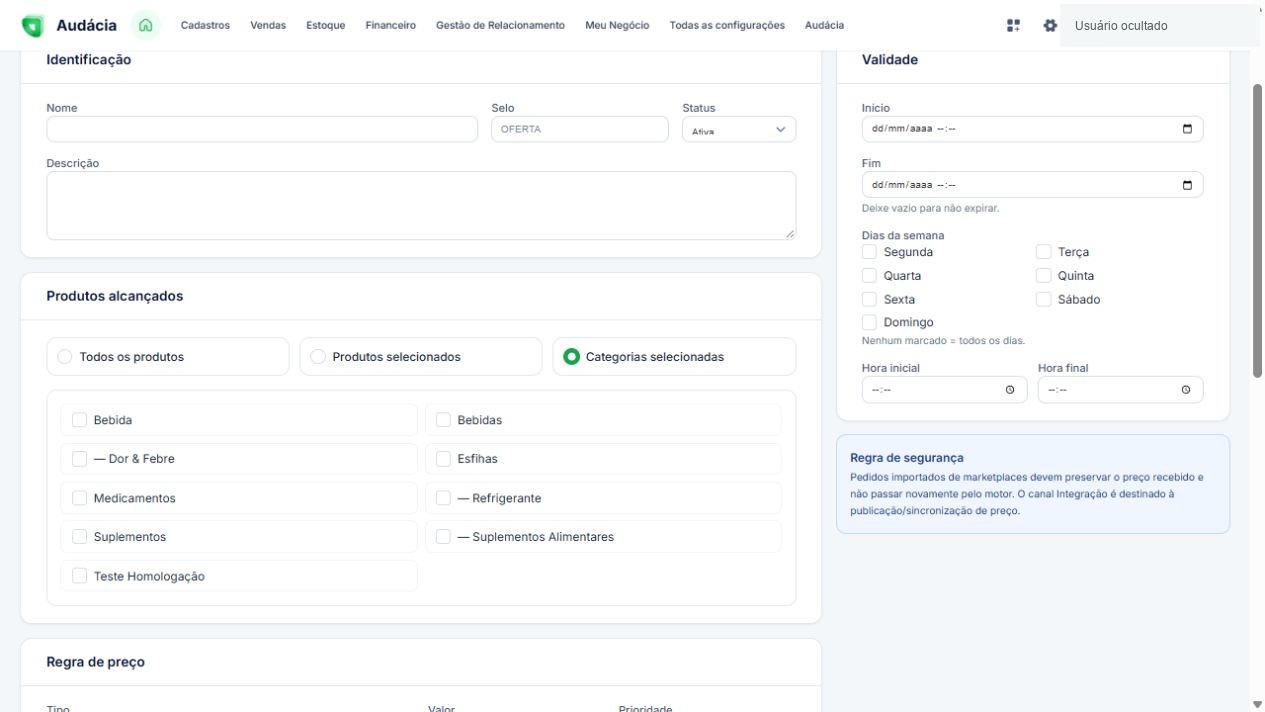The height and width of the screenshot is (712, 1265).
Task: Check the Teste Homologação category
Action: tap(80, 576)
